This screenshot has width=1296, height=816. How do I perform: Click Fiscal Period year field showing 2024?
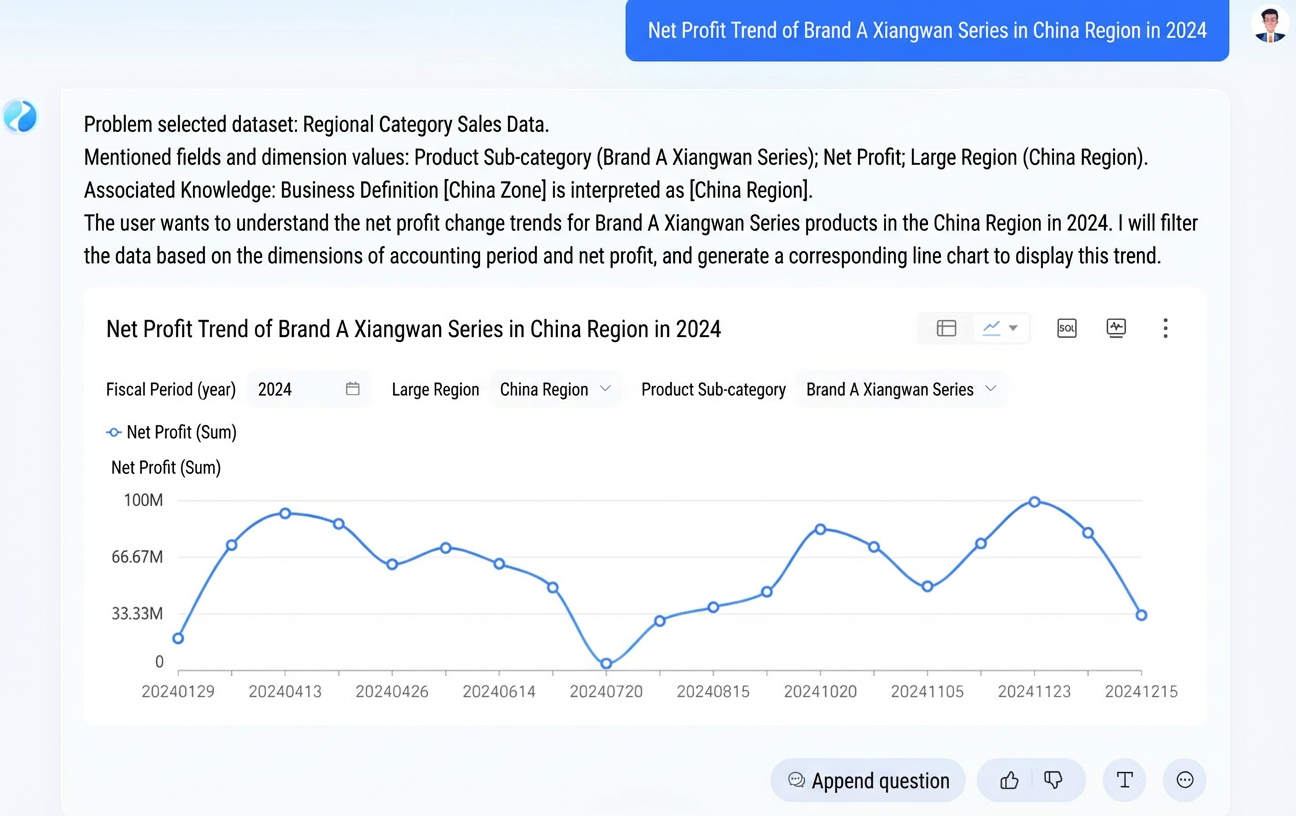[308, 389]
